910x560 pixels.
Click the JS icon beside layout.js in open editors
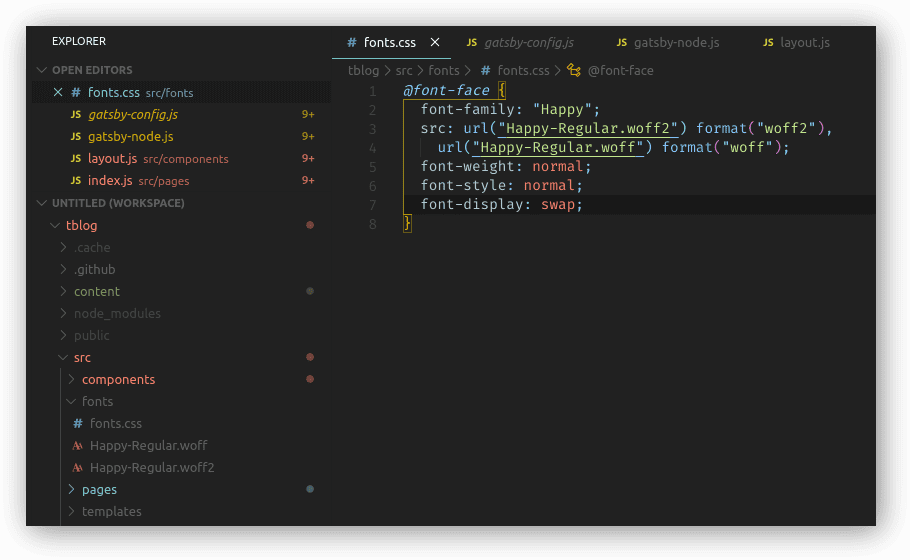(76, 159)
